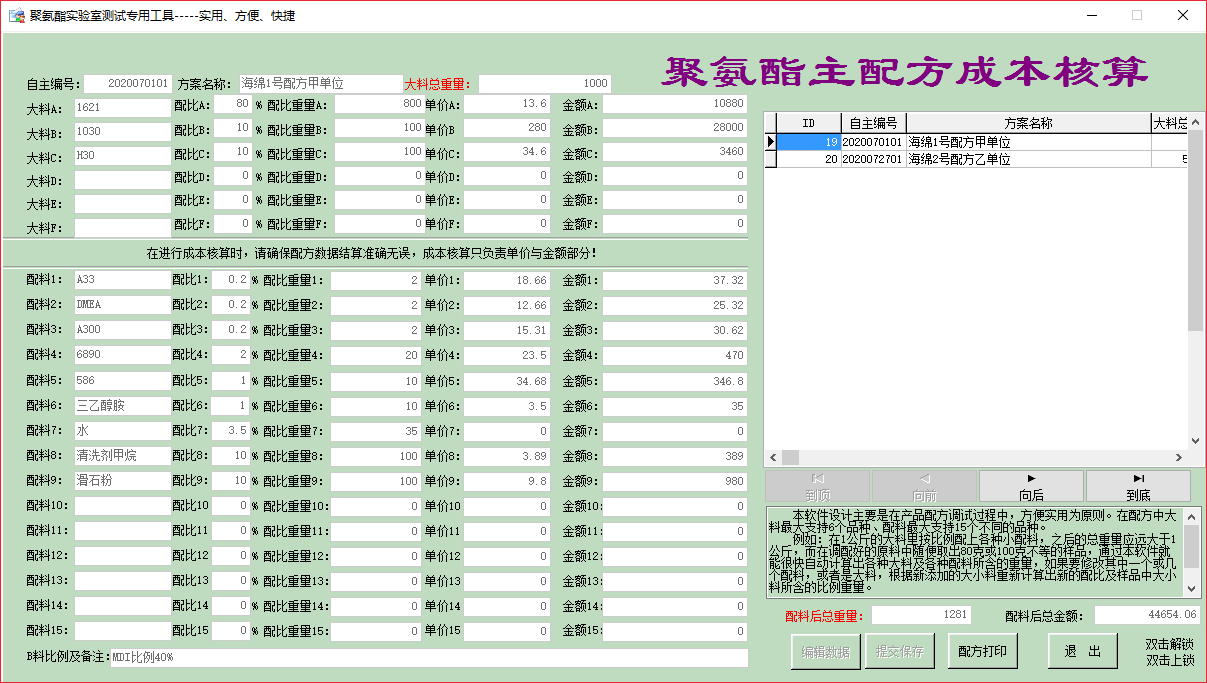The image size is (1207, 683).
Task: Click the 配比A field showing 80
Action: pos(231,104)
